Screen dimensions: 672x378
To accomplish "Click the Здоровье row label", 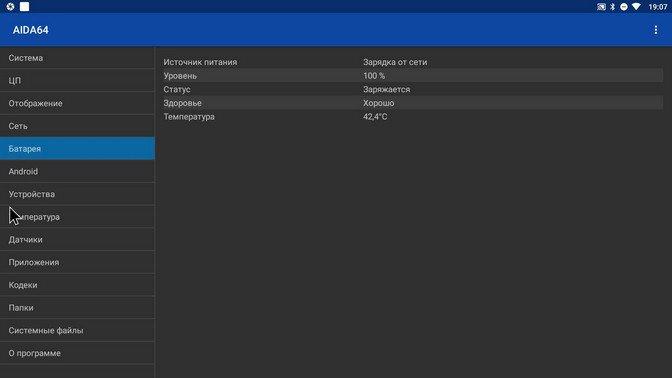I will (x=183, y=103).
